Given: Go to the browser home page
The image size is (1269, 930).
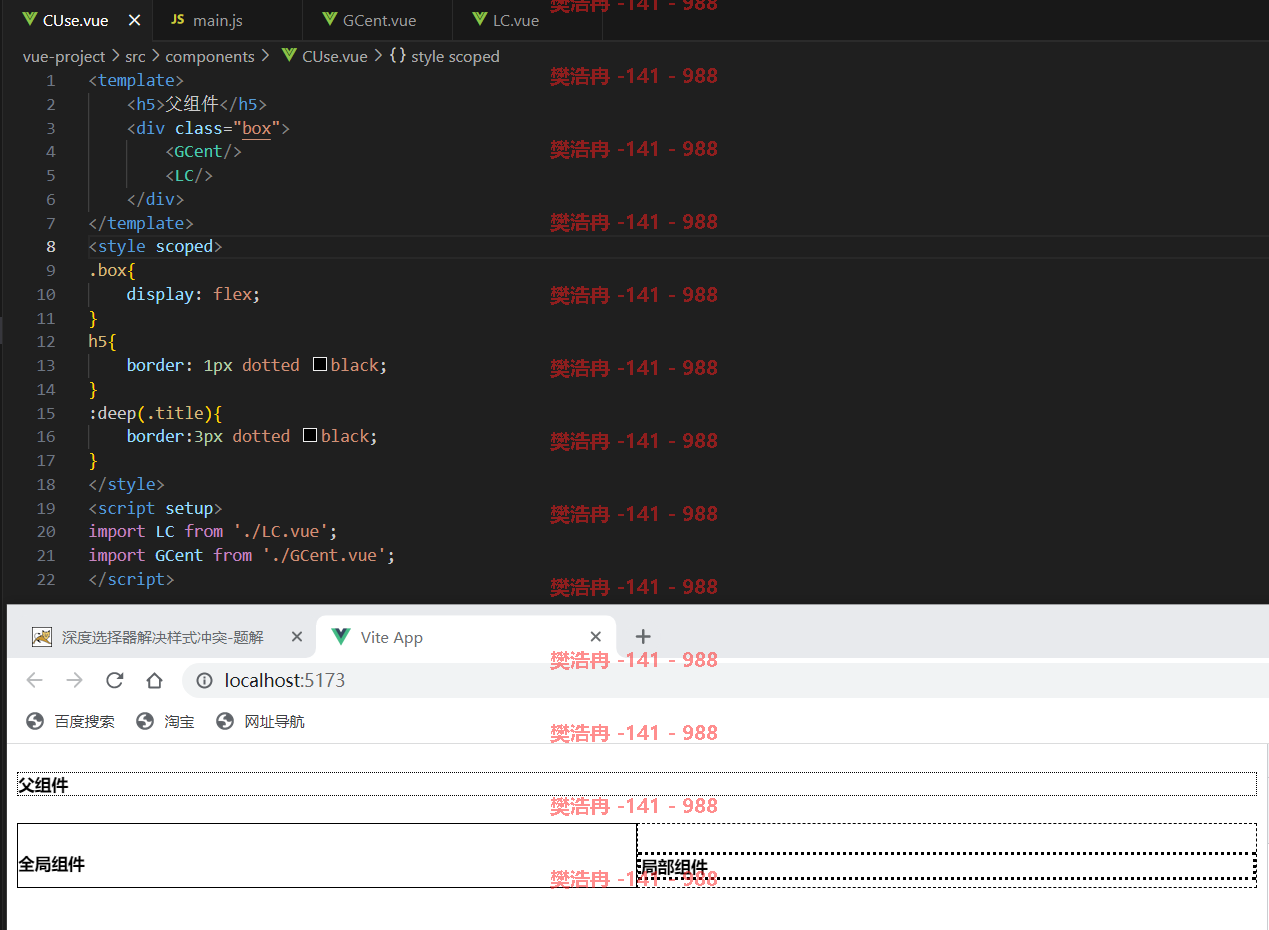Looking at the screenshot, I should click(x=154, y=680).
